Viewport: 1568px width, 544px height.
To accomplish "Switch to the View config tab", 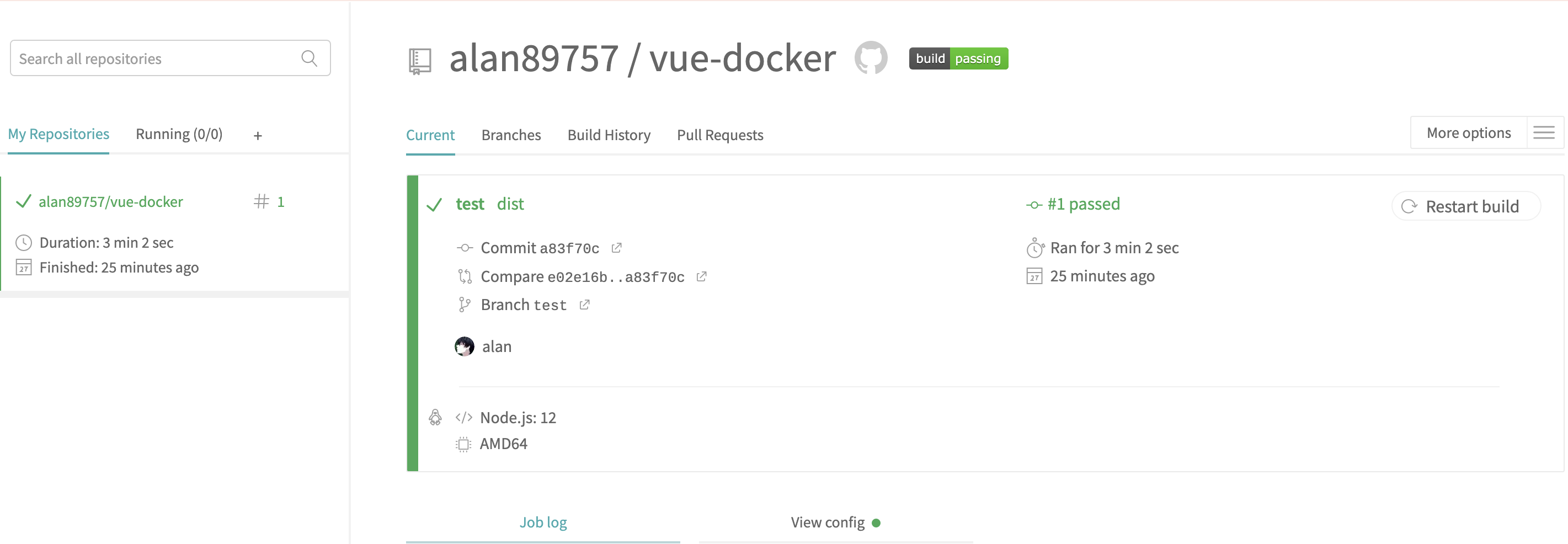I will click(836, 522).
